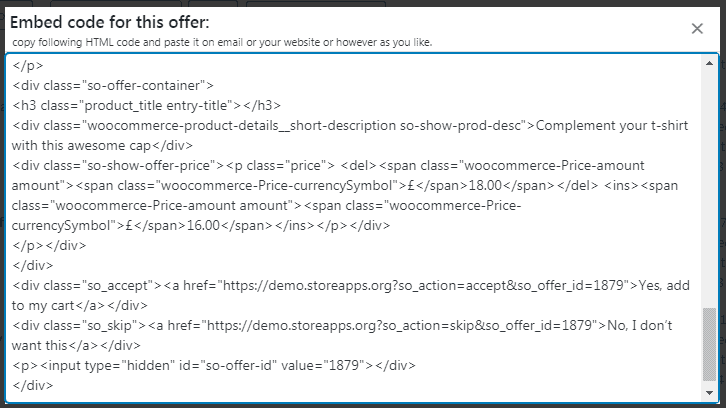The width and height of the screenshot is (726, 408).
Task: Click the embed code scrollbar thumb
Action: (x=709, y=345)
